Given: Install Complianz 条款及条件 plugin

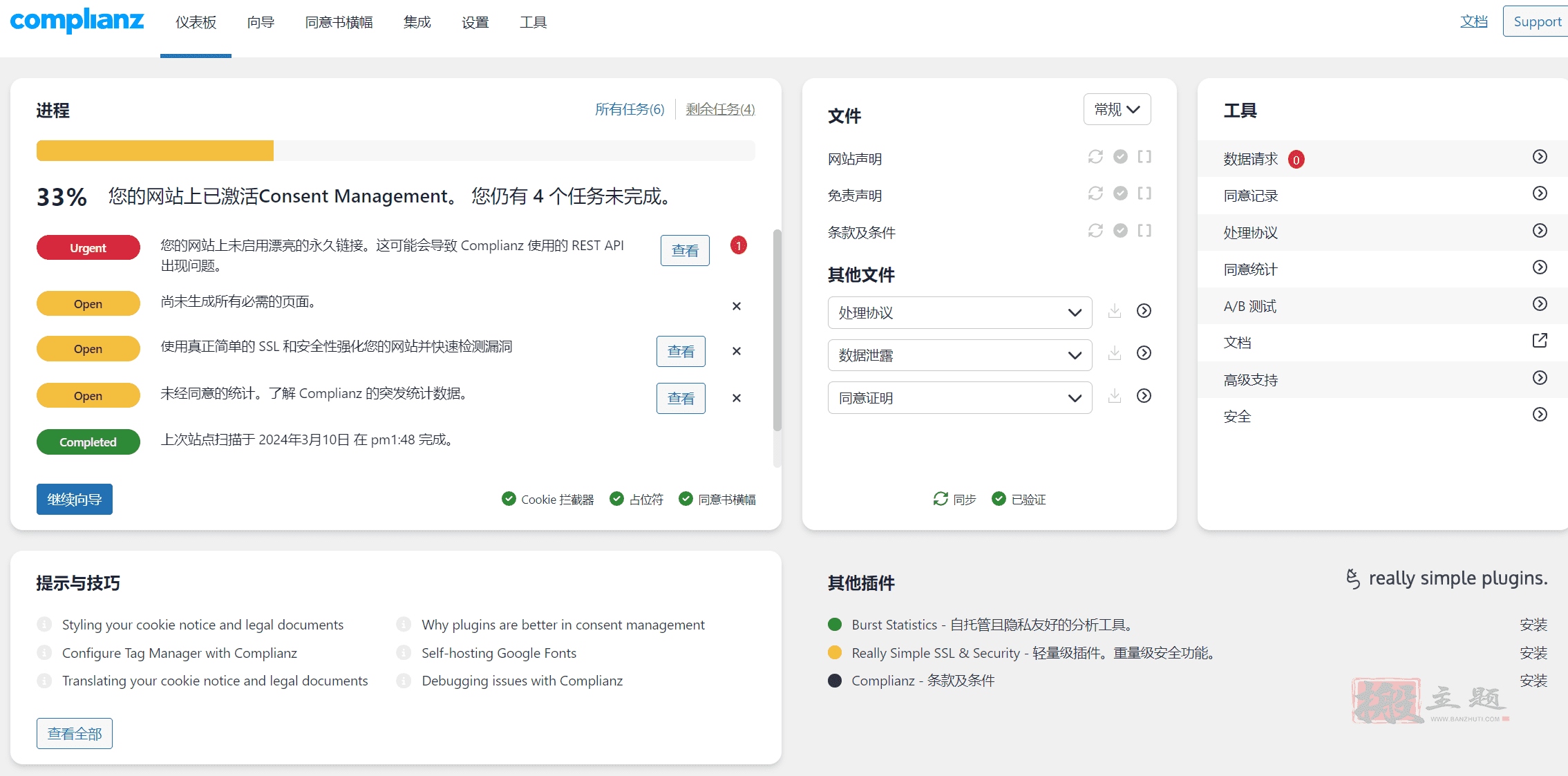Looking at the screenshot, I should tap(1533, 681).
